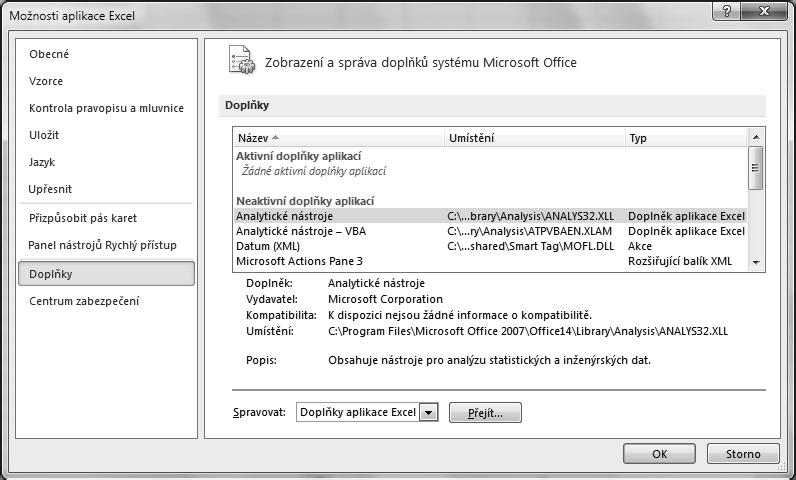Click the Popis description text

tap(489, 361)
